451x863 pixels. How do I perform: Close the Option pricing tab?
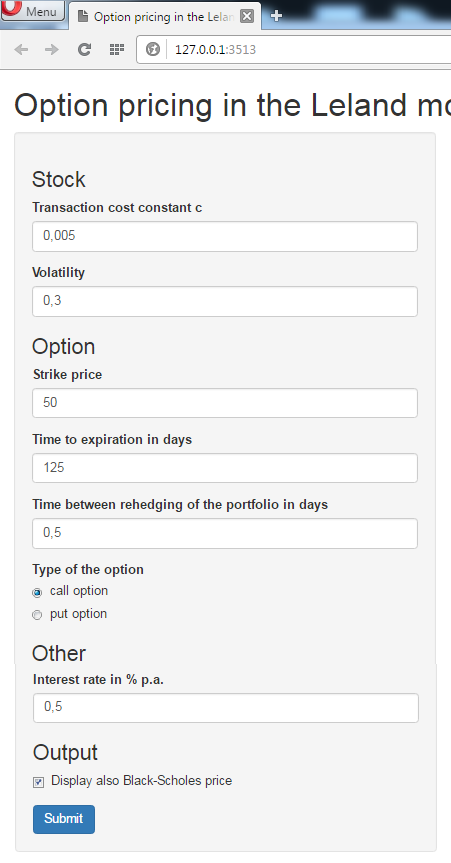pos(247,17)
